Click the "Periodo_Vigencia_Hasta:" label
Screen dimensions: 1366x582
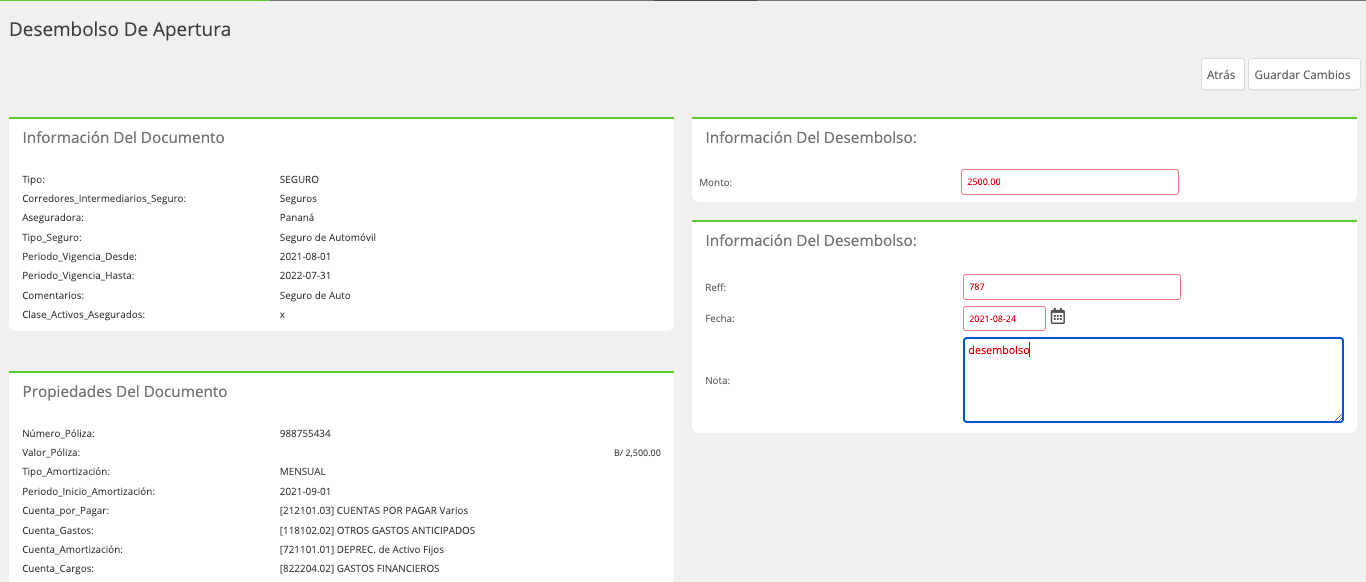[x=78, y=276]
